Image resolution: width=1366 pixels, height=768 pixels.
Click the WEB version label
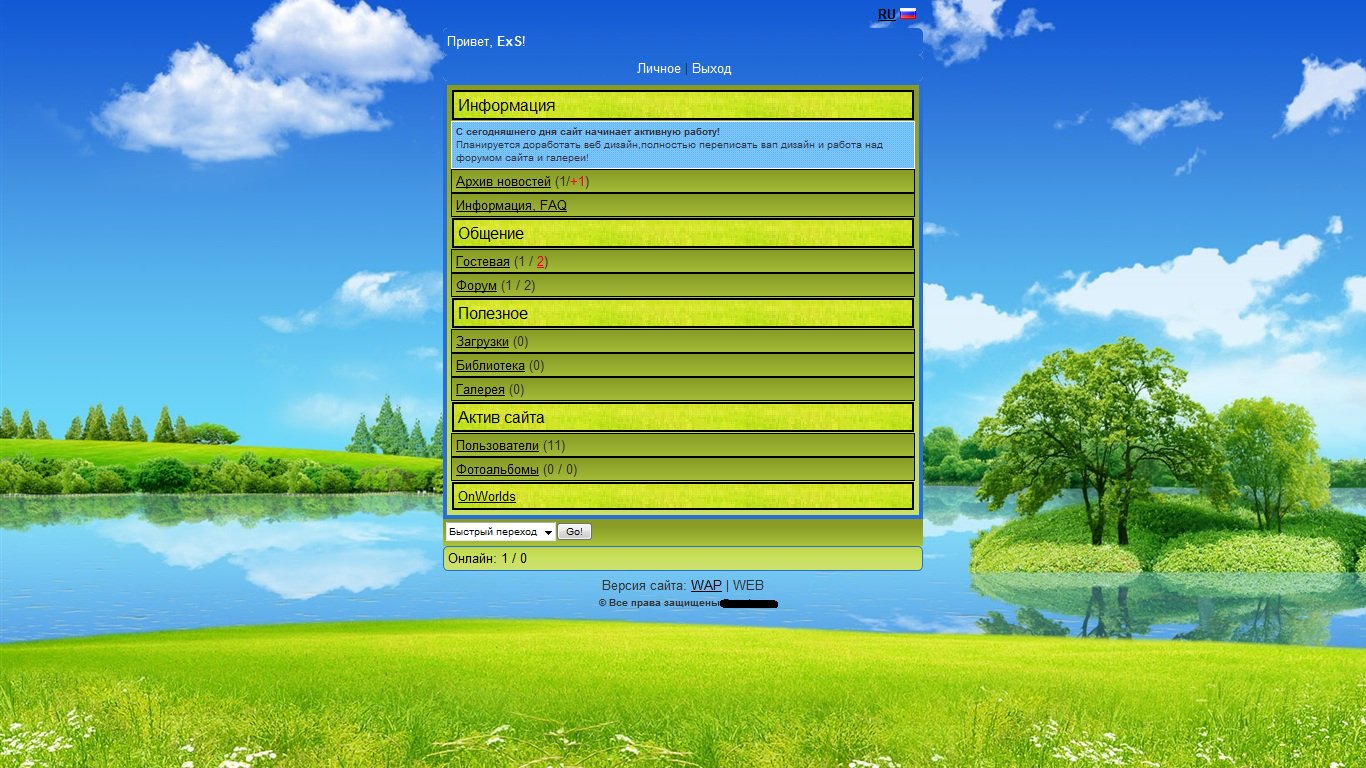pyautogui.click(x=748, y=586)
